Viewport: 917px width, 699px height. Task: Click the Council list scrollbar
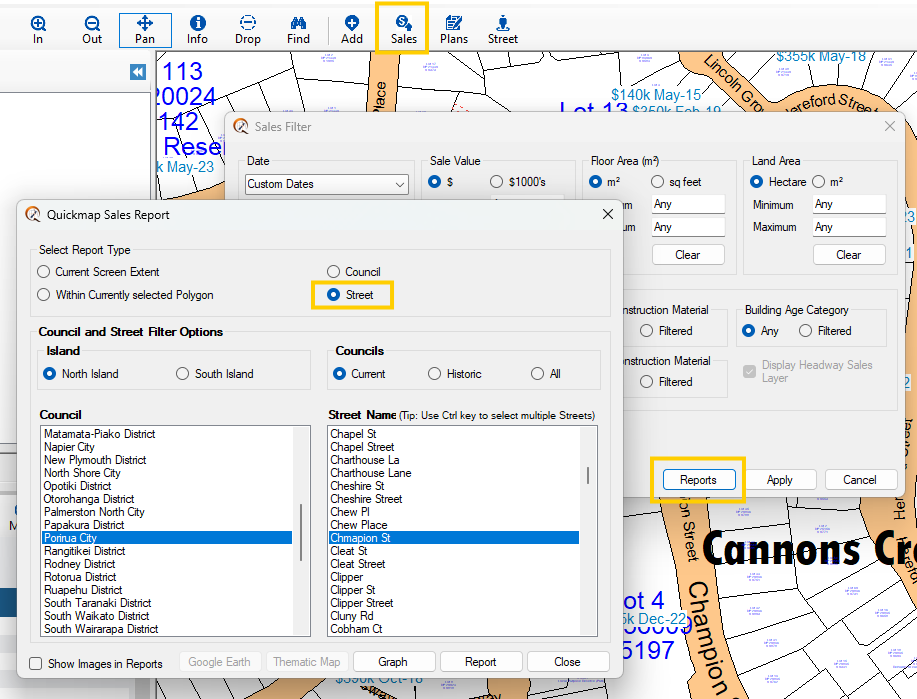coord(302,530)
